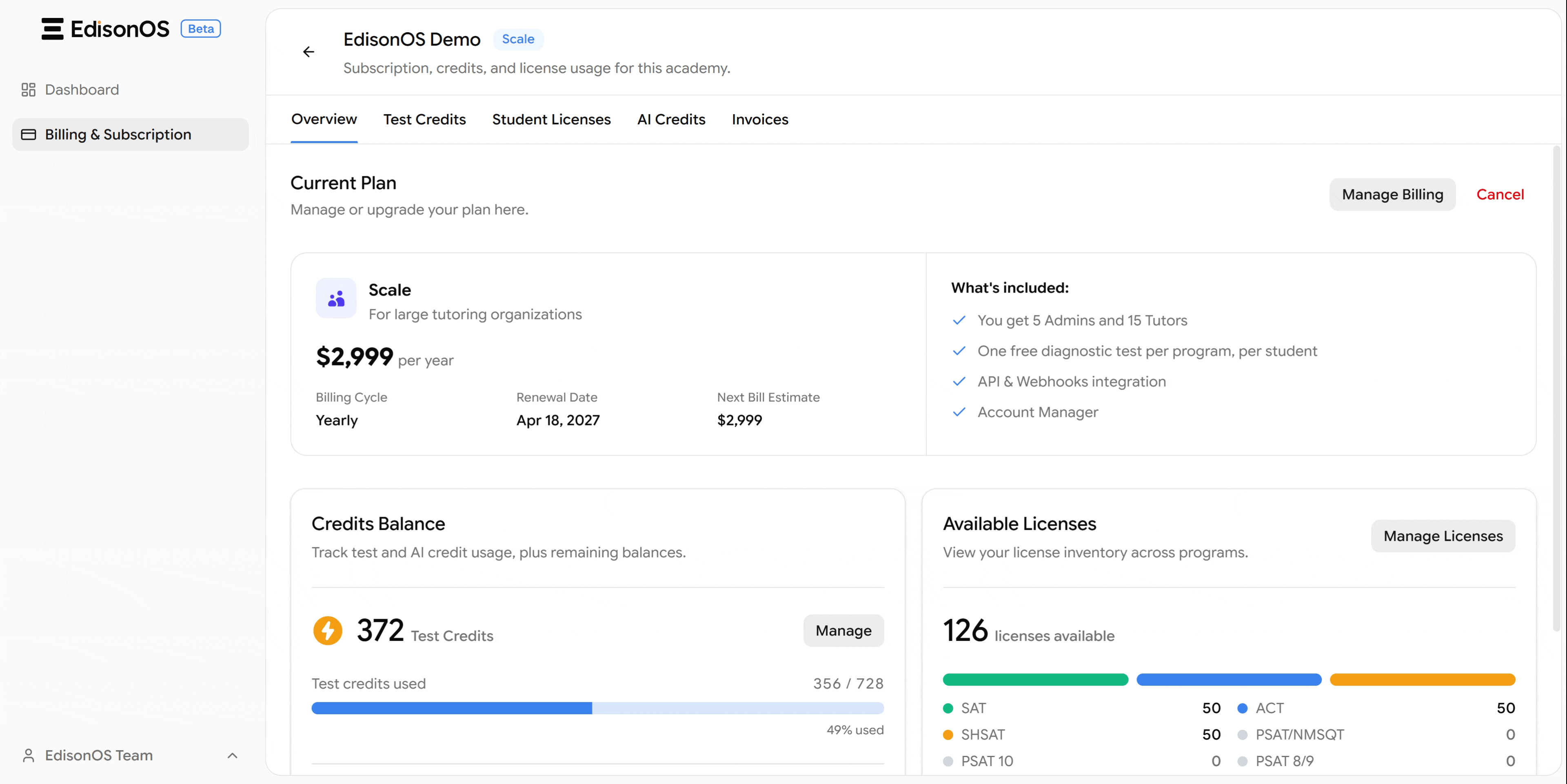Click the test credits used progress bar
Viewport: 1567px width, 784px height.
coord(597,708)
